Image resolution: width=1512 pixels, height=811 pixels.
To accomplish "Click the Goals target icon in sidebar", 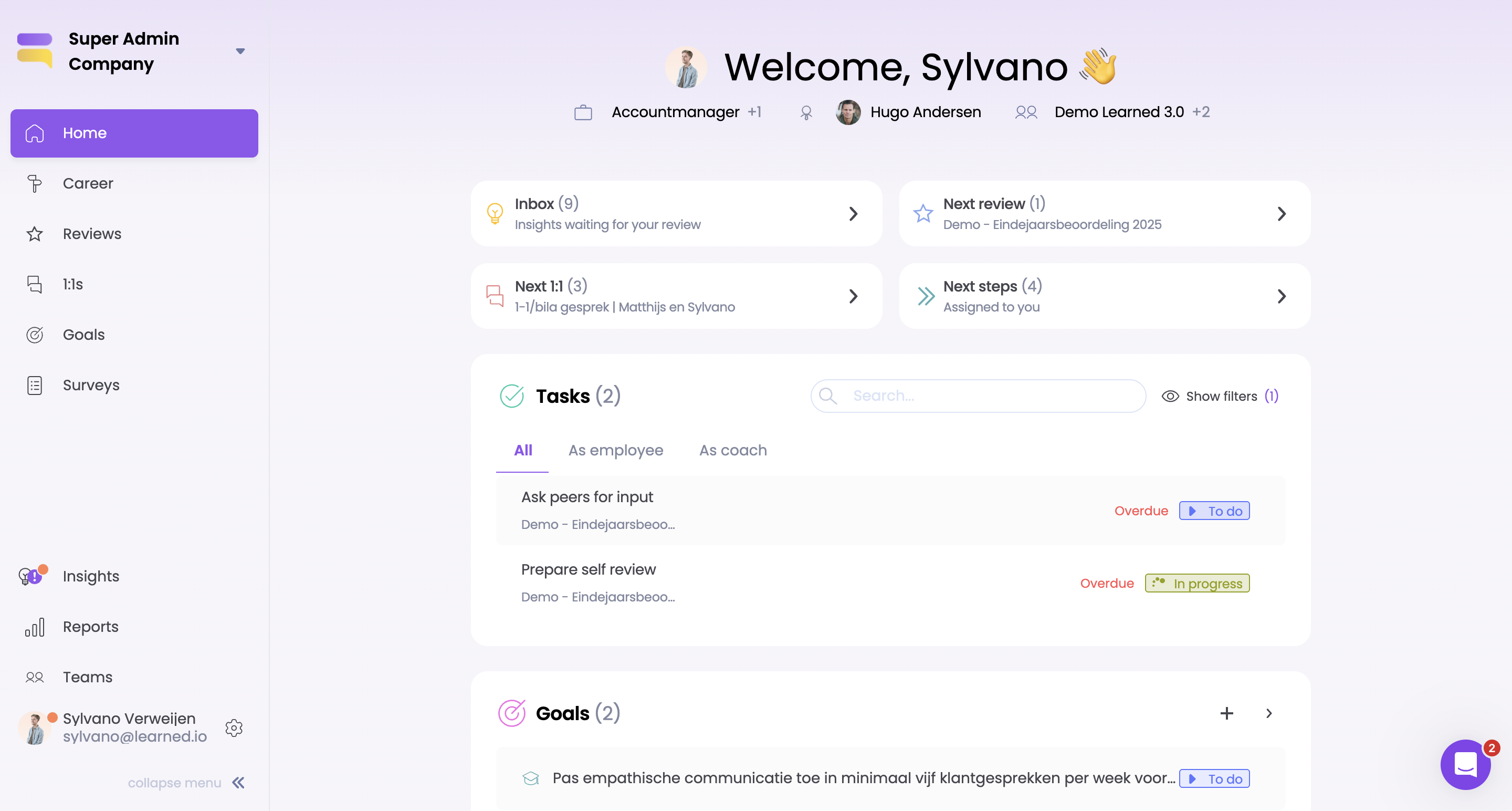I will (35, 335).
